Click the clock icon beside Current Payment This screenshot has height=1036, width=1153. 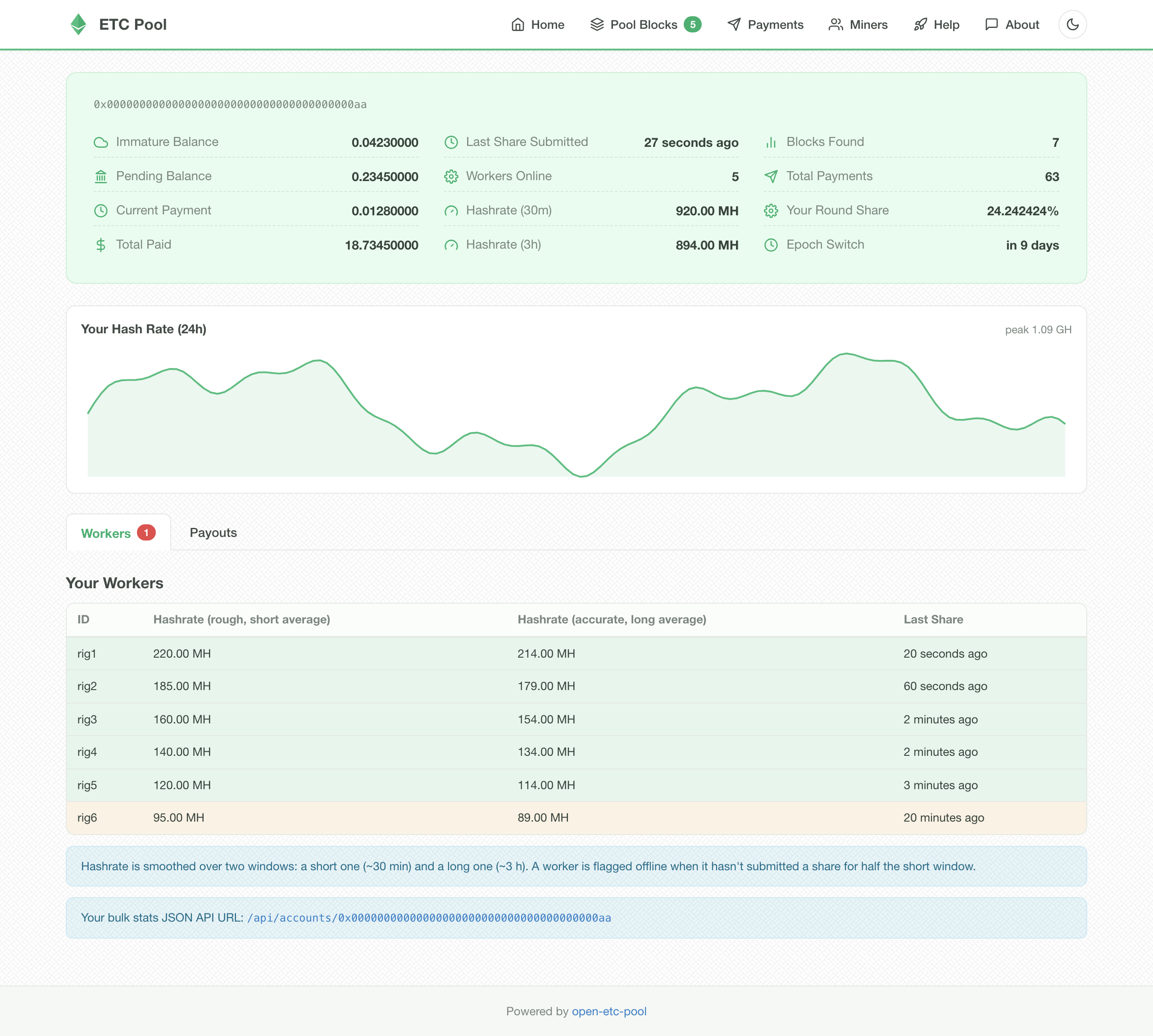point(101,211)
